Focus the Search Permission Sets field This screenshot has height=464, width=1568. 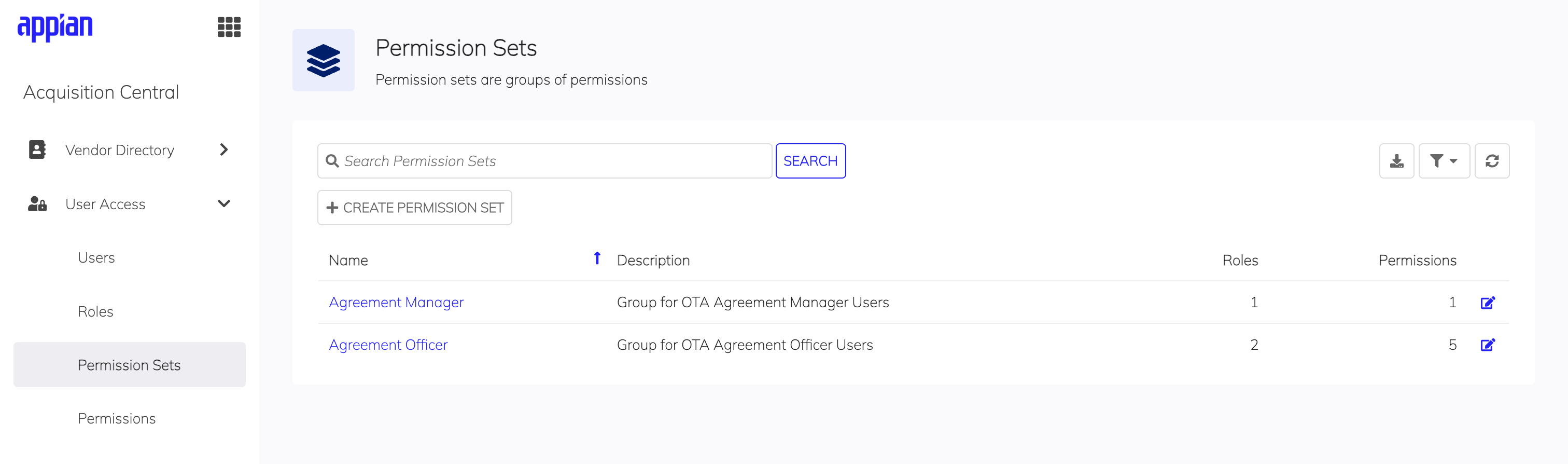[x=545, y=161]
